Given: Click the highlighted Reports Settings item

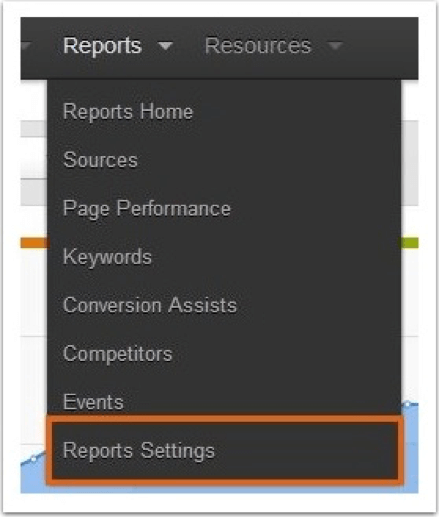Looking at the screenshot, I should [225, 450].
